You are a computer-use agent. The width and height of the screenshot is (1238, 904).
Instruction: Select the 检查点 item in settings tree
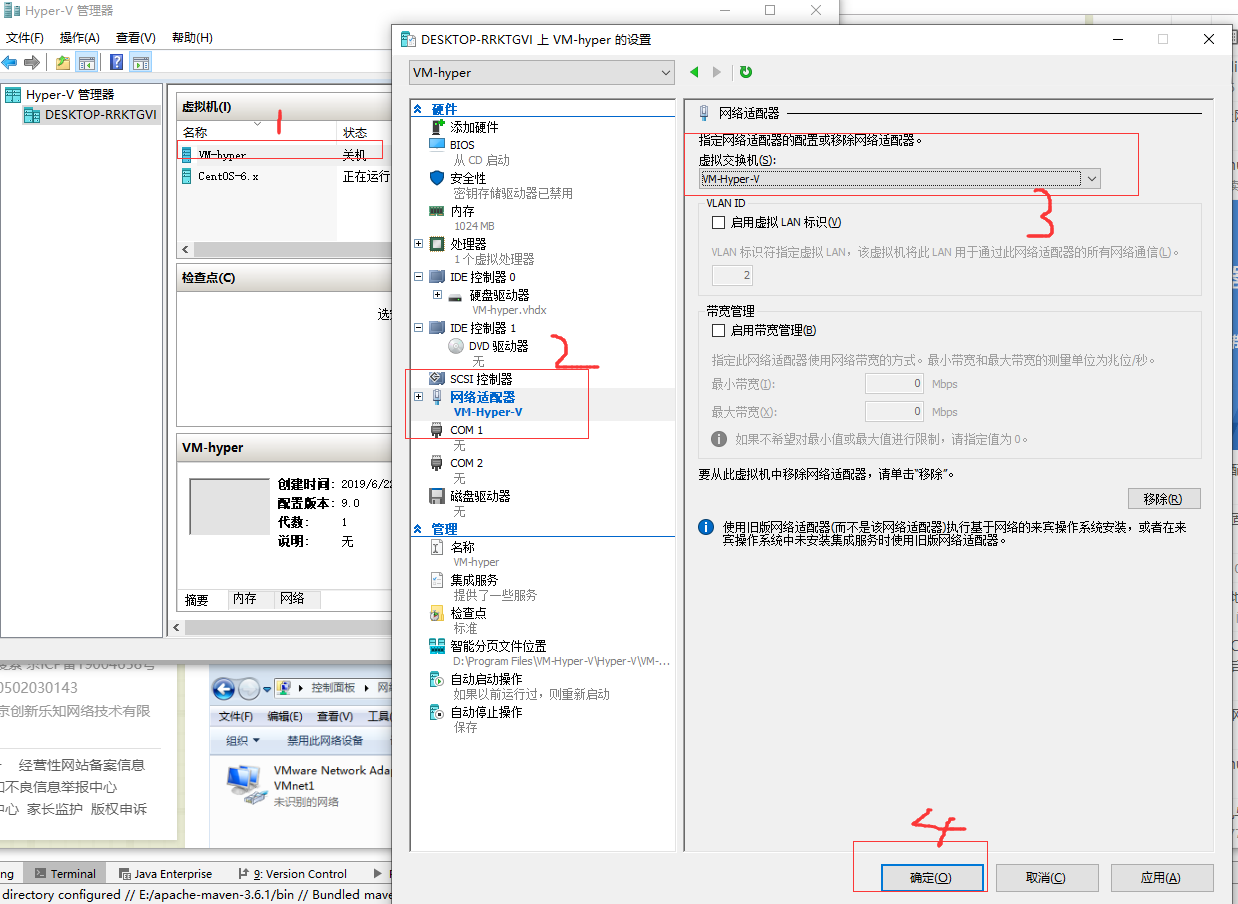(468, 613)
